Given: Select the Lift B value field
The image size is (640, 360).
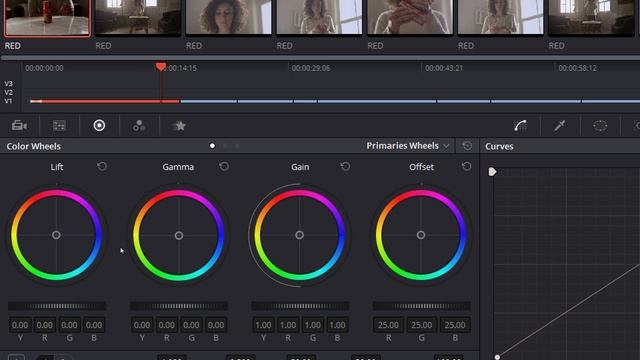Looking at the screenshot, I should click(x=94, y=325).
